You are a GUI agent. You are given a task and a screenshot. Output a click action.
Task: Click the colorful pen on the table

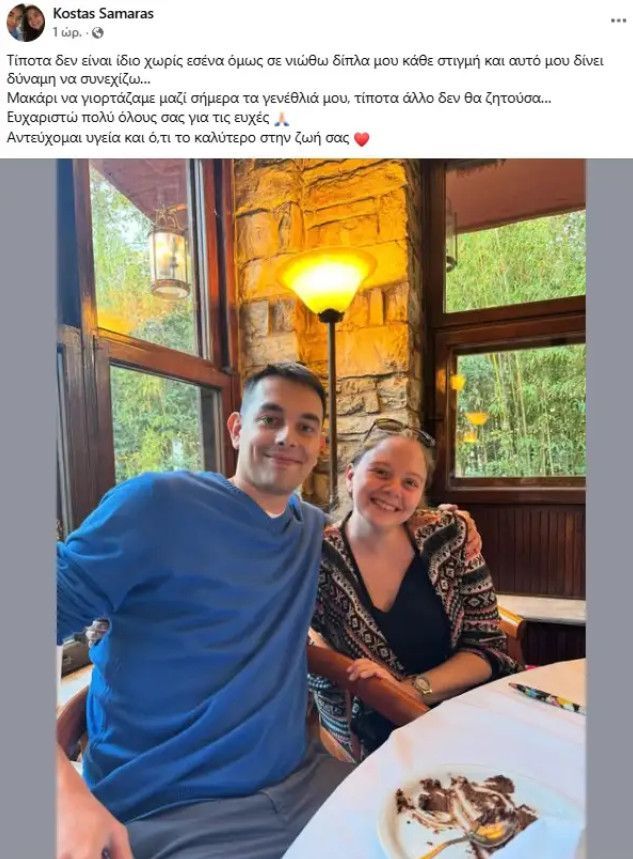pos(546,697)
